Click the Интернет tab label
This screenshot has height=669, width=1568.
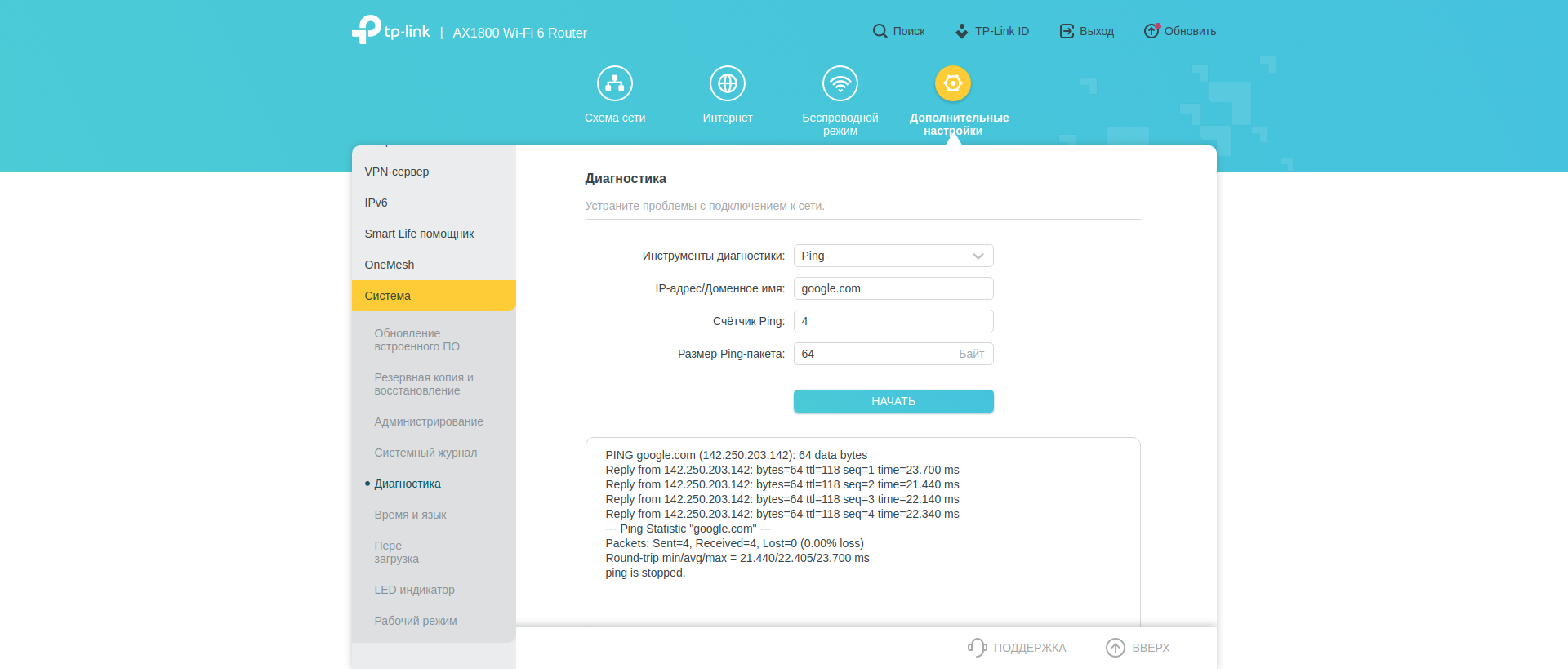click(x=728, y=118)
